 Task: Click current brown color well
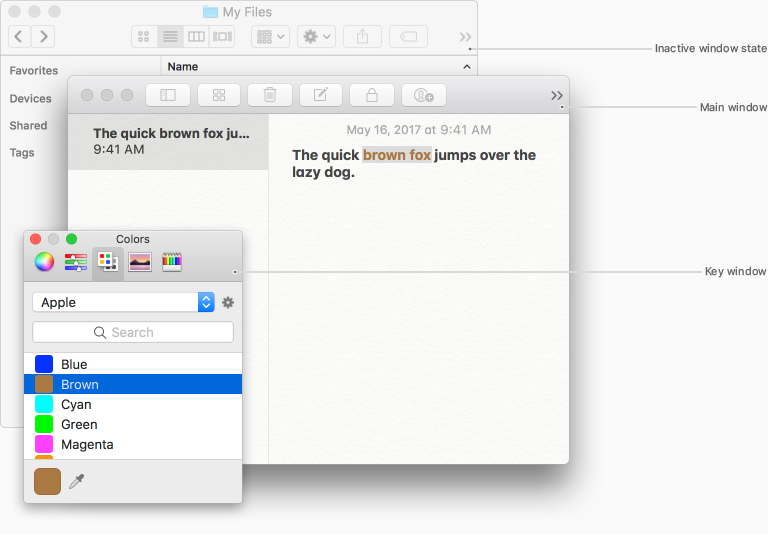[48, 481]
